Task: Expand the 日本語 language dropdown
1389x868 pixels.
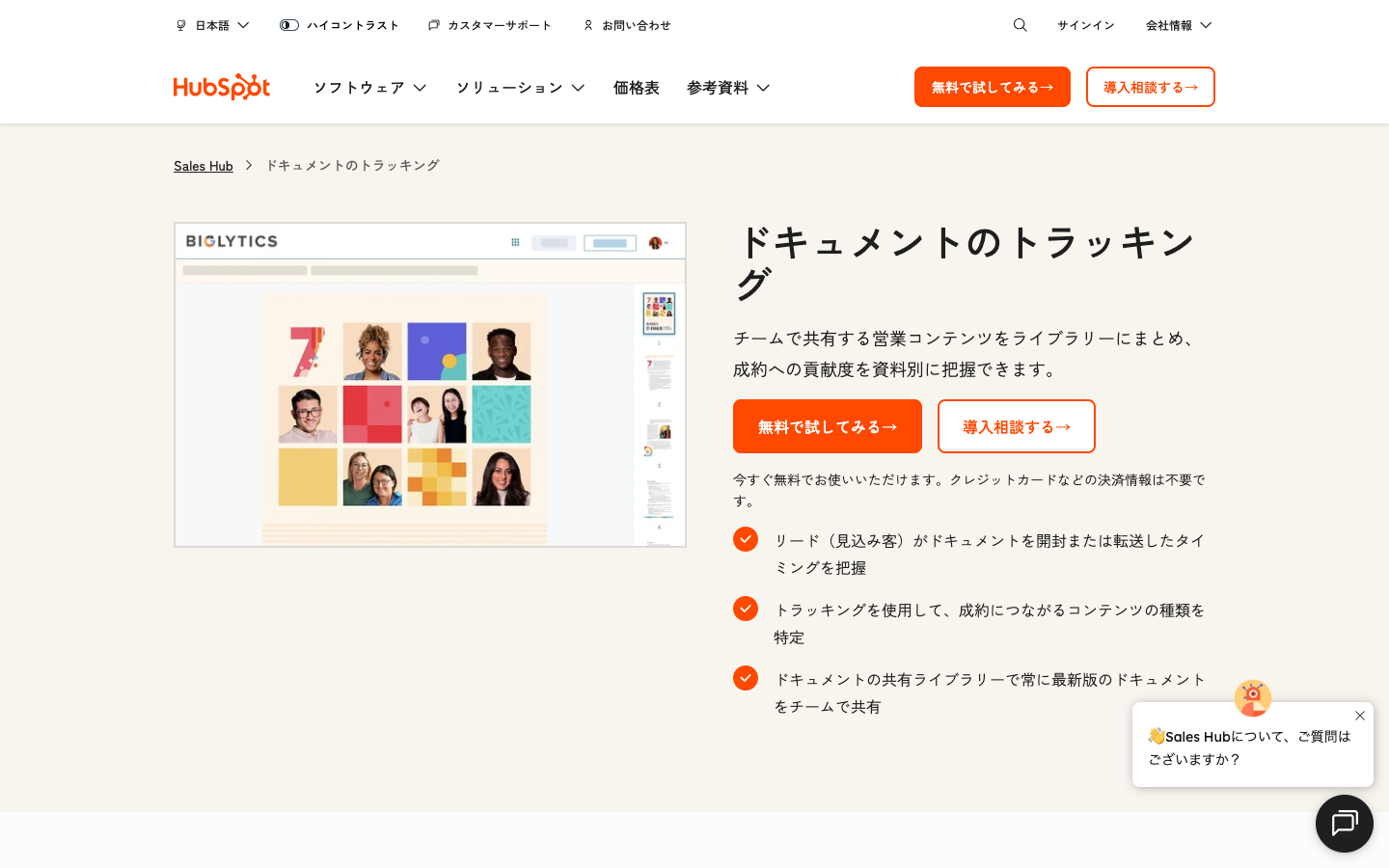Action: coord(212,25)
